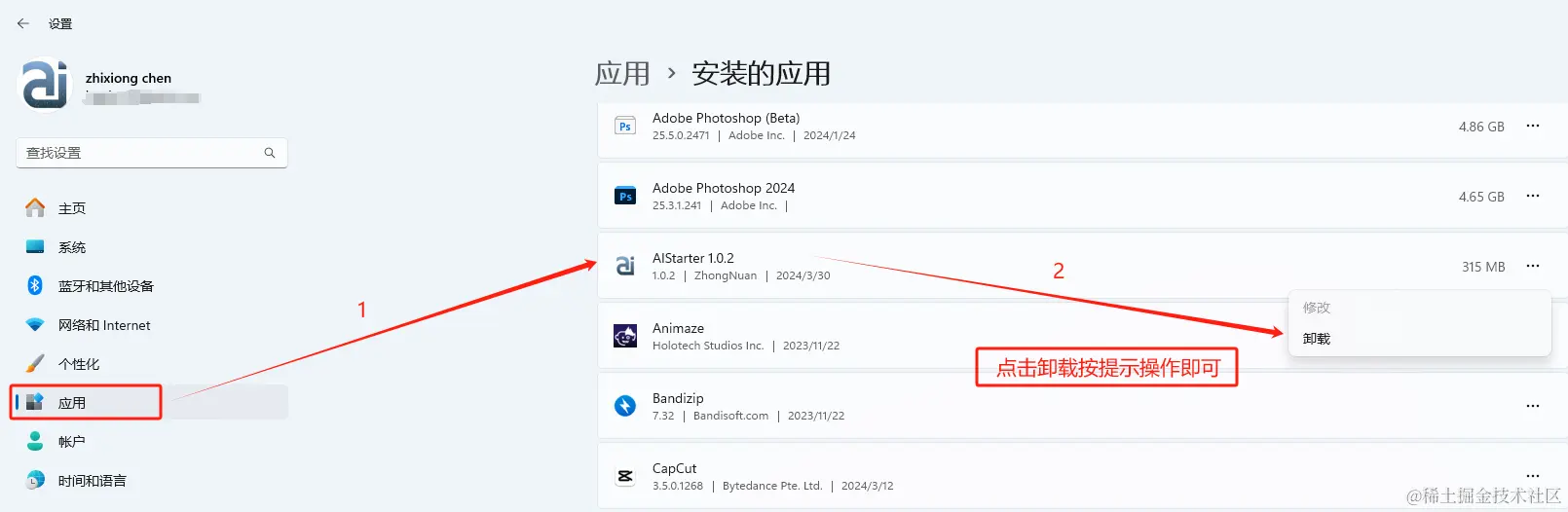Viewport: 1568px width, 512px height.
Task: Click the search magnifier icon
Action: pos(270,153)
